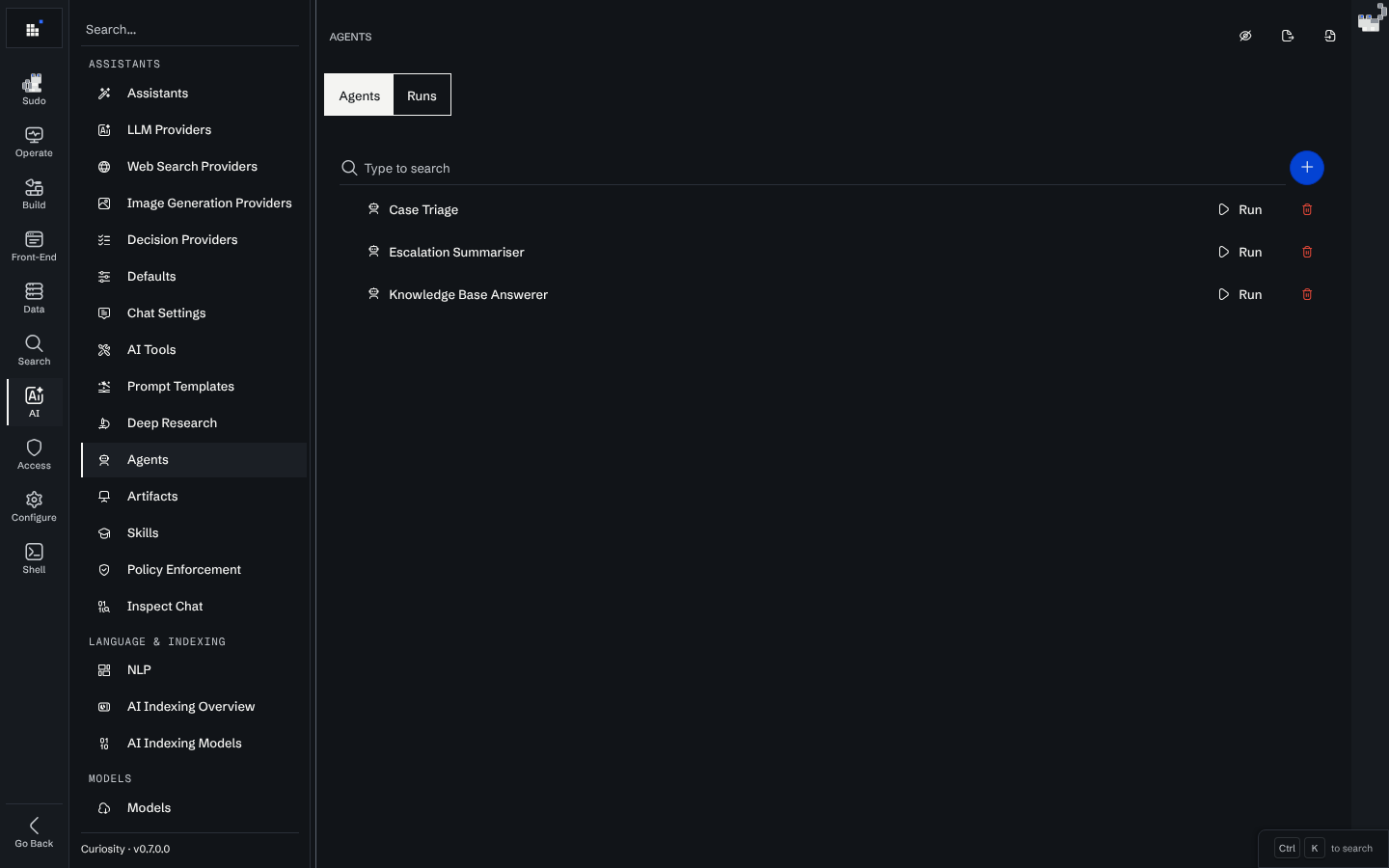Open the Access section
The image size is (1389, 868).
[34, 454]
